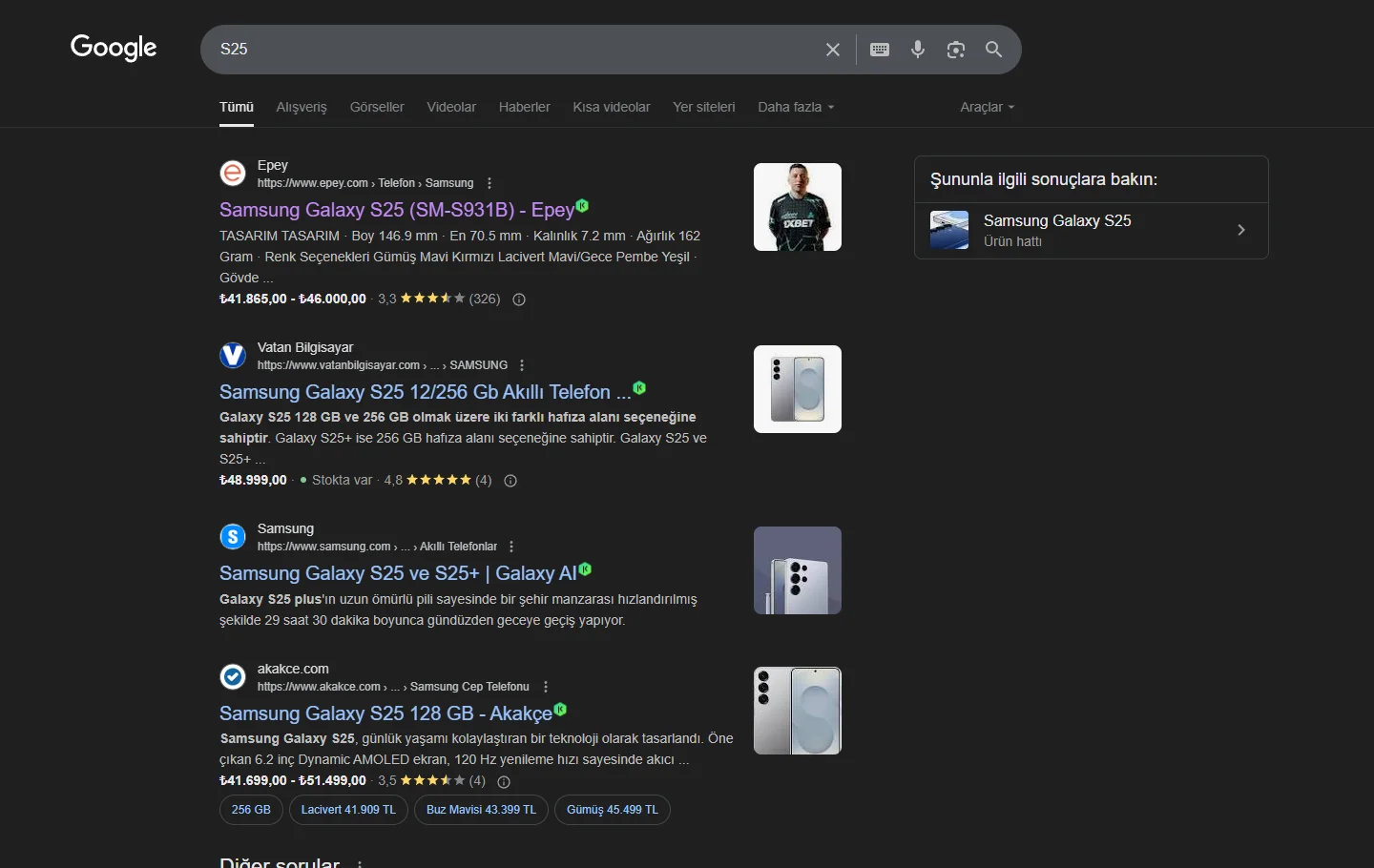This screenshot has width=1374, height=868.
Task: Click Samsung Galaxy S25 product line thumbnail
Action: click(949, 230)
